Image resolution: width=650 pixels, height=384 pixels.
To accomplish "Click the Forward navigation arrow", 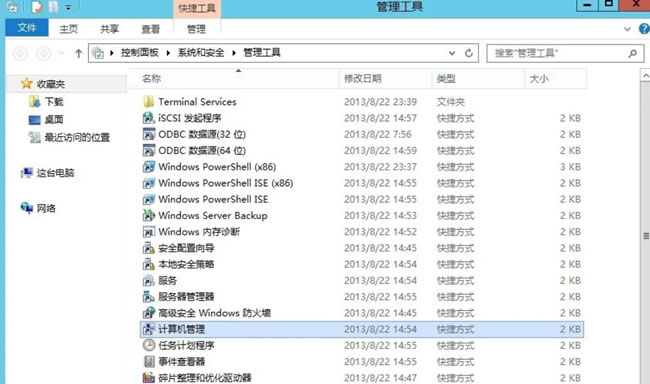I will [44, 53].
